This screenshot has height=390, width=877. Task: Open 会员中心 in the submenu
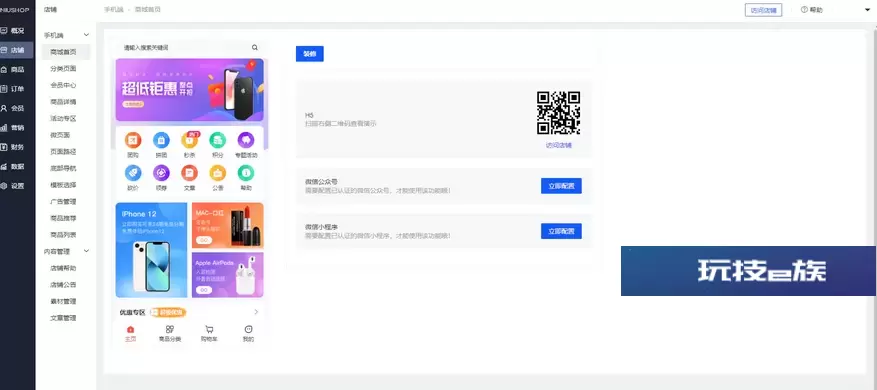click(64, 85)
